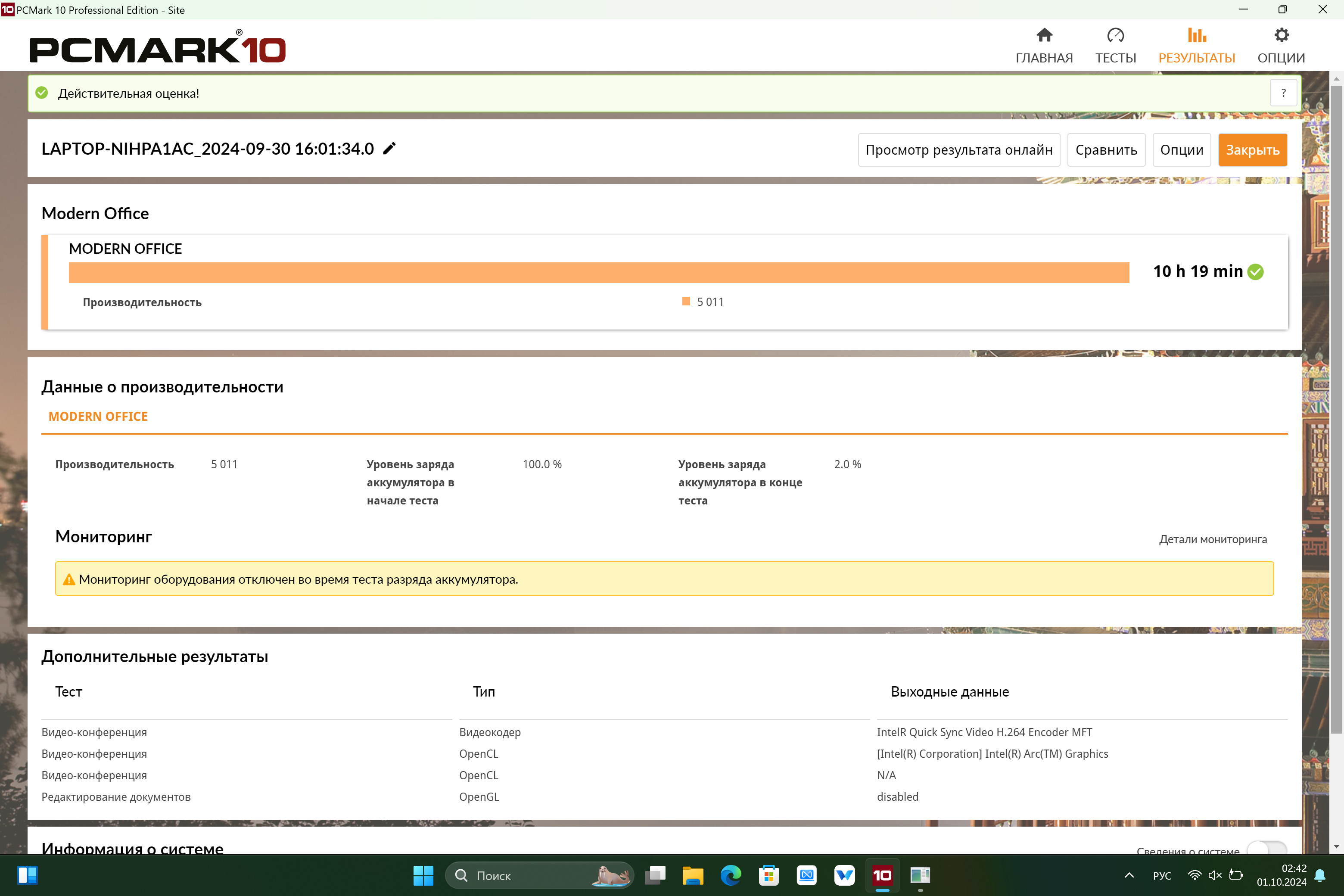Open Options (ОПЦИИ) gear icon
Viewport: 1344px width, 896px height.
click(1281, 46)
